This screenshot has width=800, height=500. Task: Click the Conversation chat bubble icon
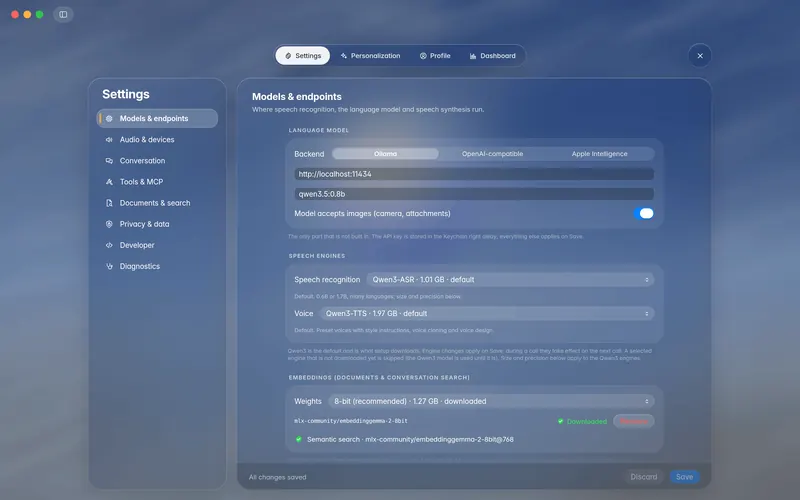(109, 161)
